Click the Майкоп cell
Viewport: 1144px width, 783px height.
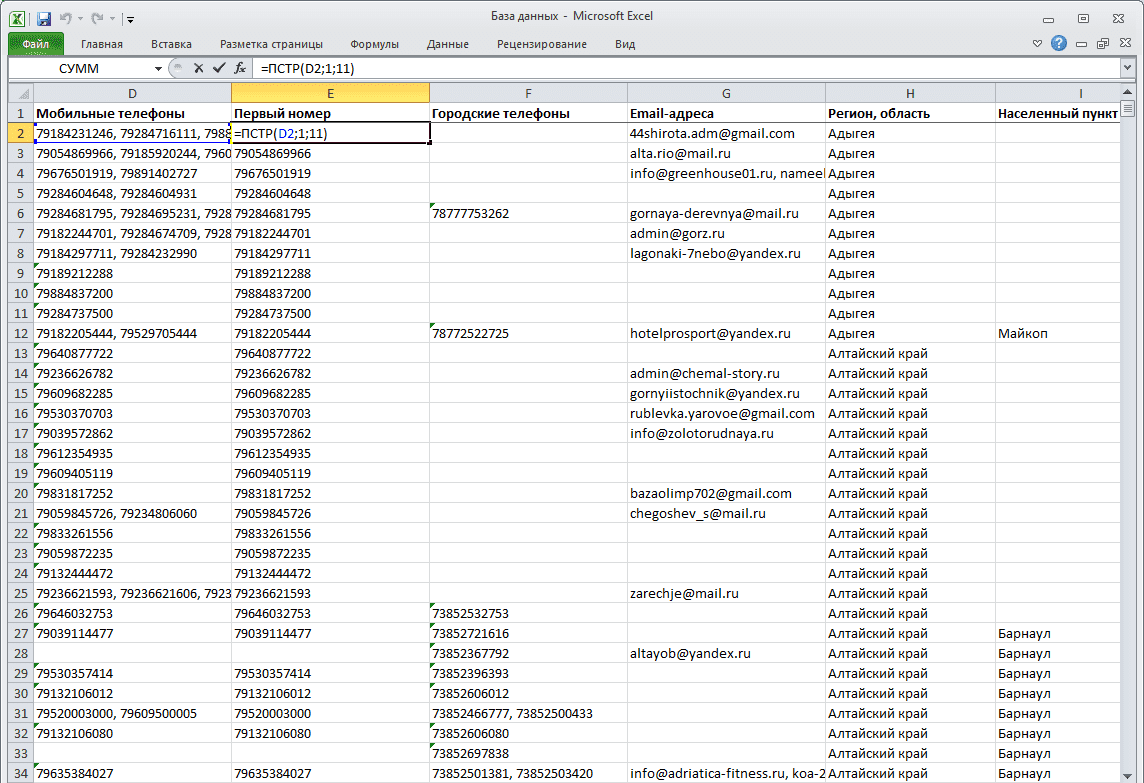[x=1057, y=333]
